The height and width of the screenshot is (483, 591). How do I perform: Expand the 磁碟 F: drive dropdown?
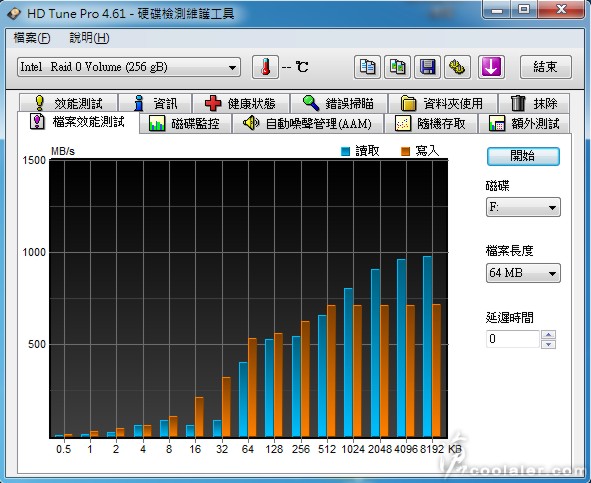coord(523,207)
